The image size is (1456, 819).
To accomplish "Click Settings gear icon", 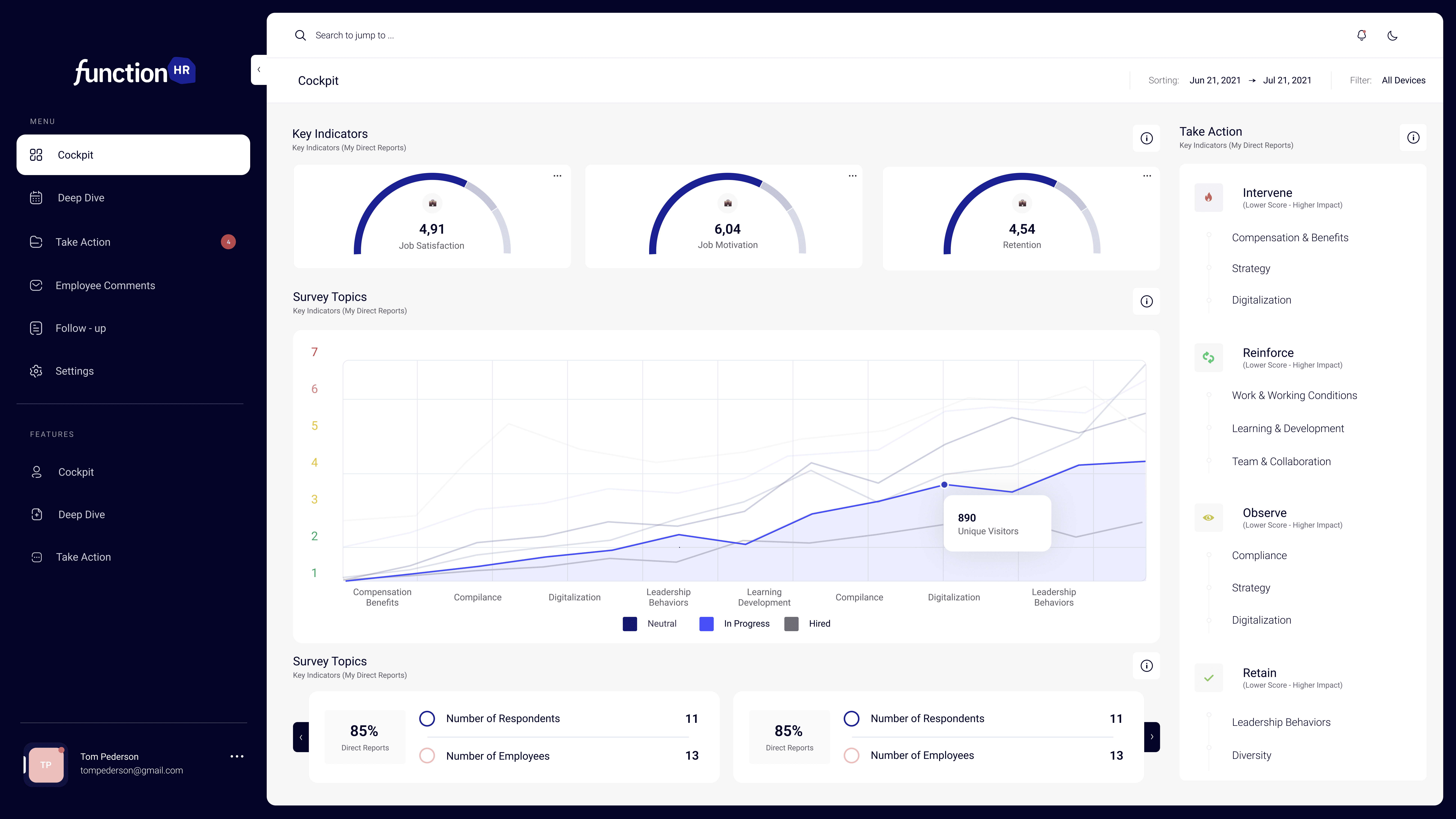I will 36,371.
